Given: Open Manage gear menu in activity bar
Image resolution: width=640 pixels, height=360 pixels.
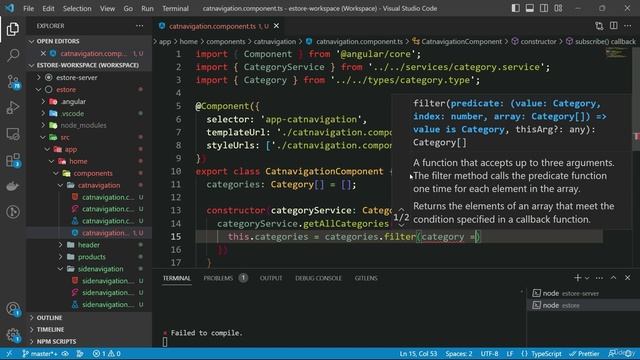Looking at the screenshot, I should (13, 335).
